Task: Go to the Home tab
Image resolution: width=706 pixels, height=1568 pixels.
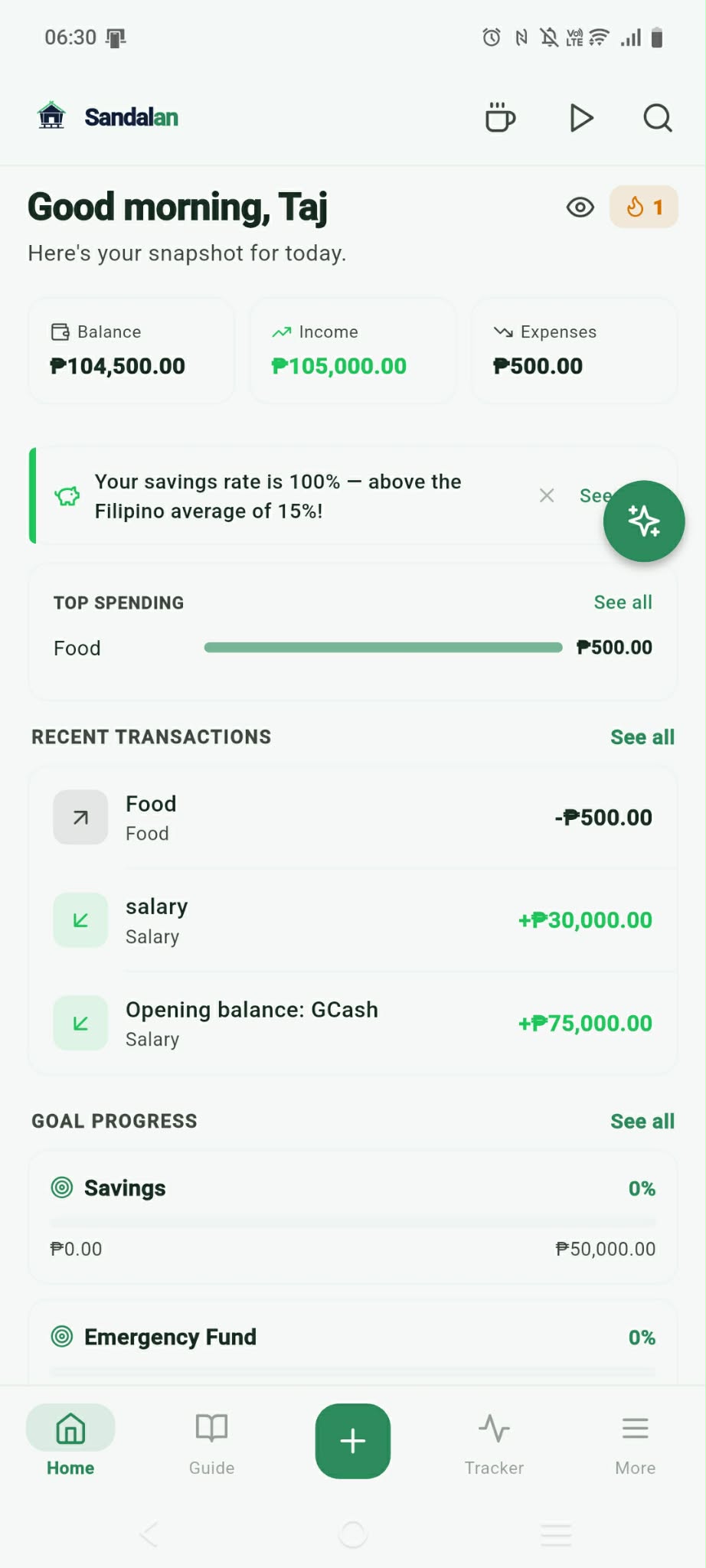Action: coord(70,1442)
